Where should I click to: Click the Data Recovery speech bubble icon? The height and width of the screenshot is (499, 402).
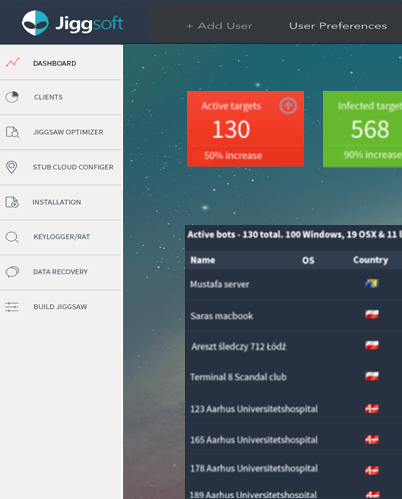coord(12,272)
